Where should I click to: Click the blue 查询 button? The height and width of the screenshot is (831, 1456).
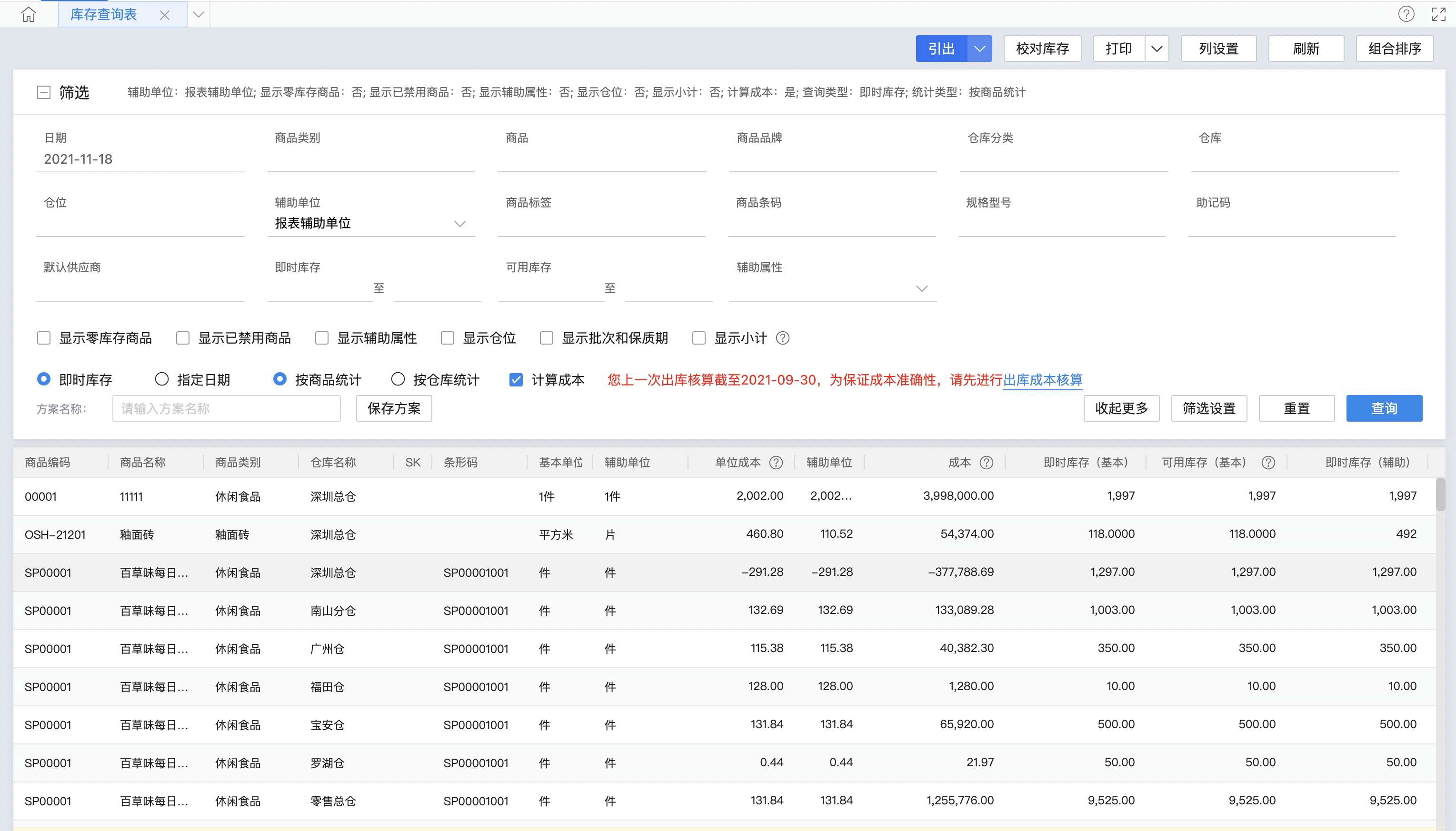1384,408
